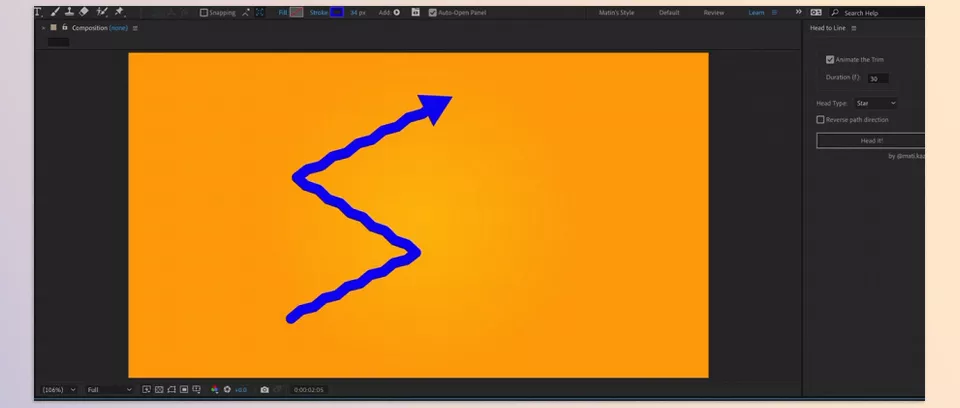
Task: Click the Duration (f) field showing 30
Action: 878,78
